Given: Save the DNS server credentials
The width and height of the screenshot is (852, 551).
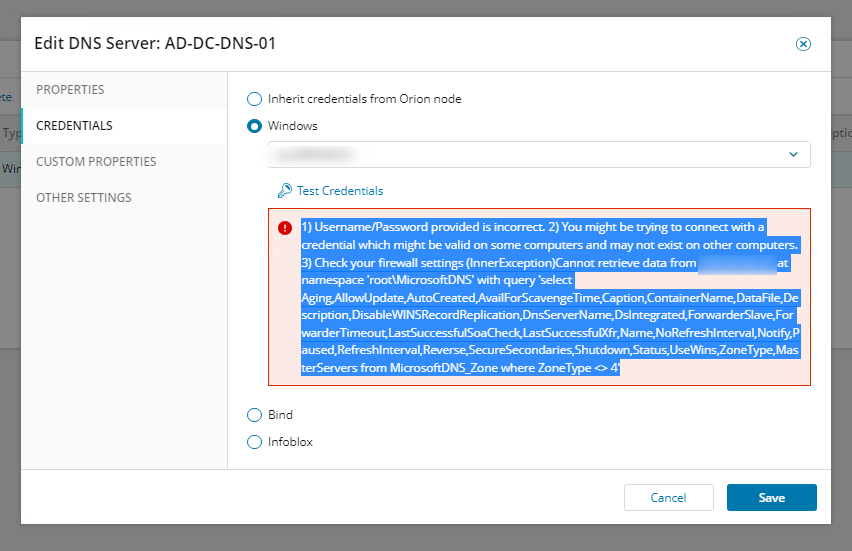Looking at the screenshot, I should click(x=772, y=497).
